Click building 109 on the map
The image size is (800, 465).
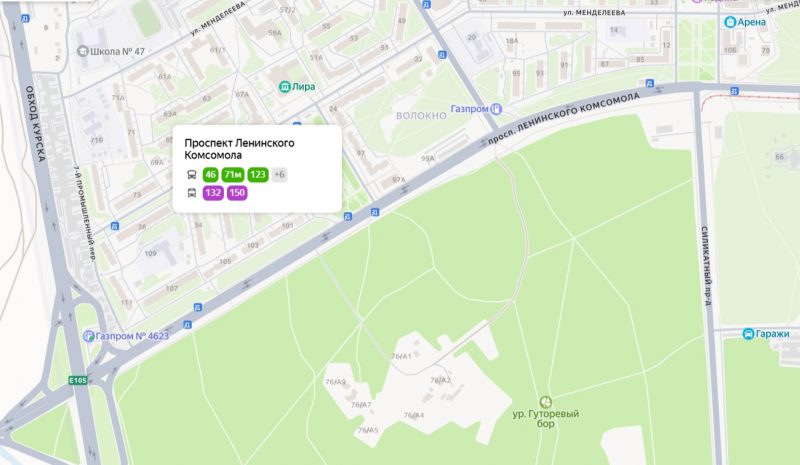[x=151, y=253]
